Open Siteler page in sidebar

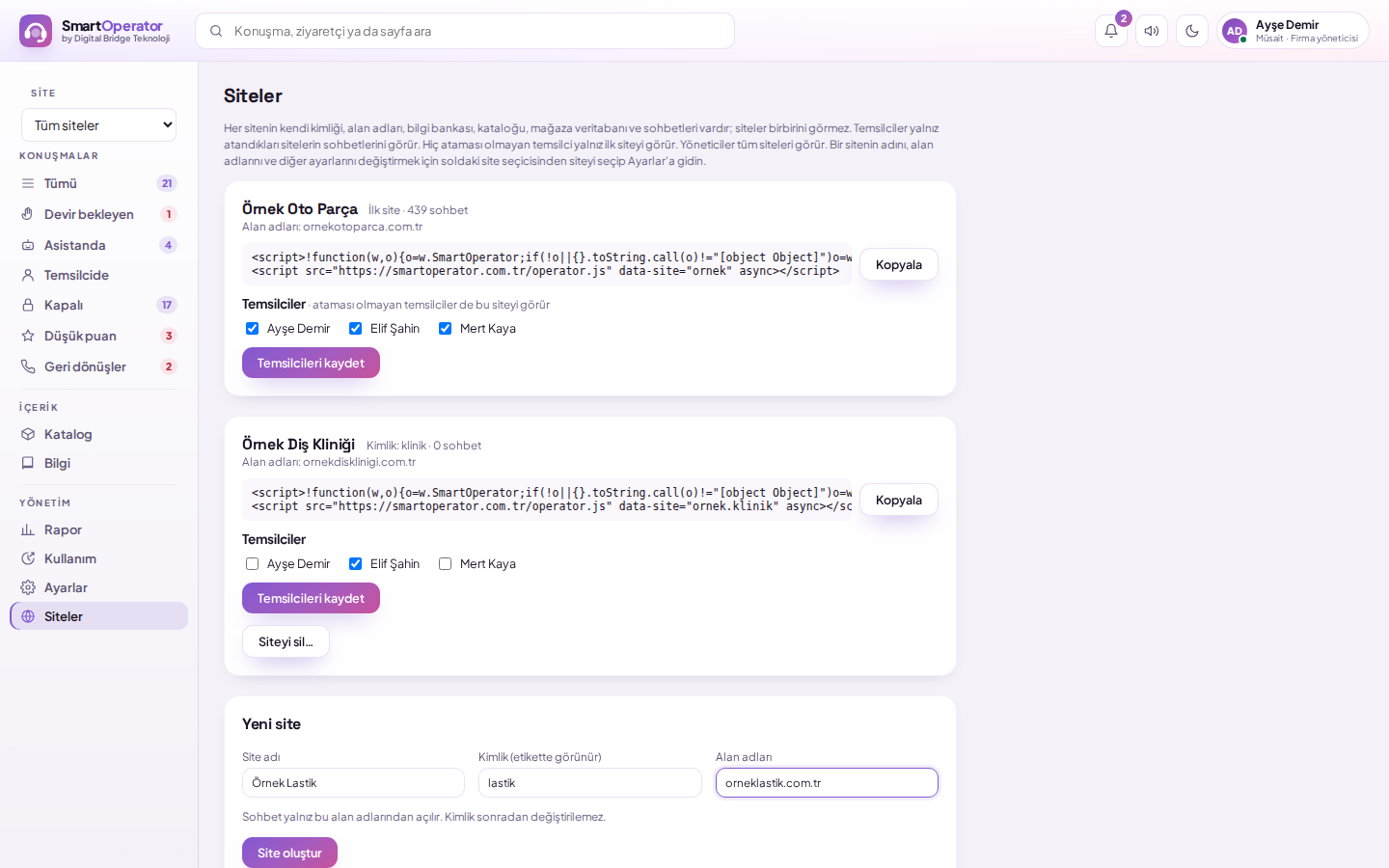(x=98, y=616)
